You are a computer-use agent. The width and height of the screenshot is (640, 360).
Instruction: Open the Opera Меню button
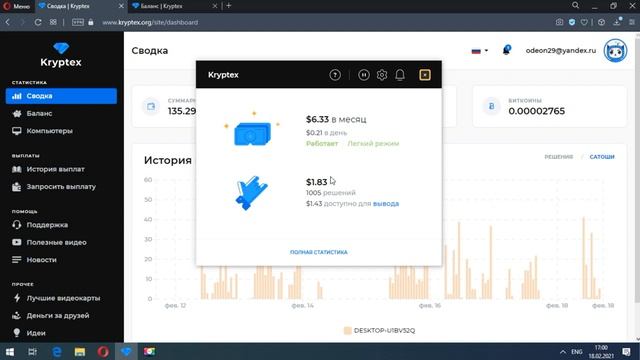pyautogui.click(x=17, y=6)
